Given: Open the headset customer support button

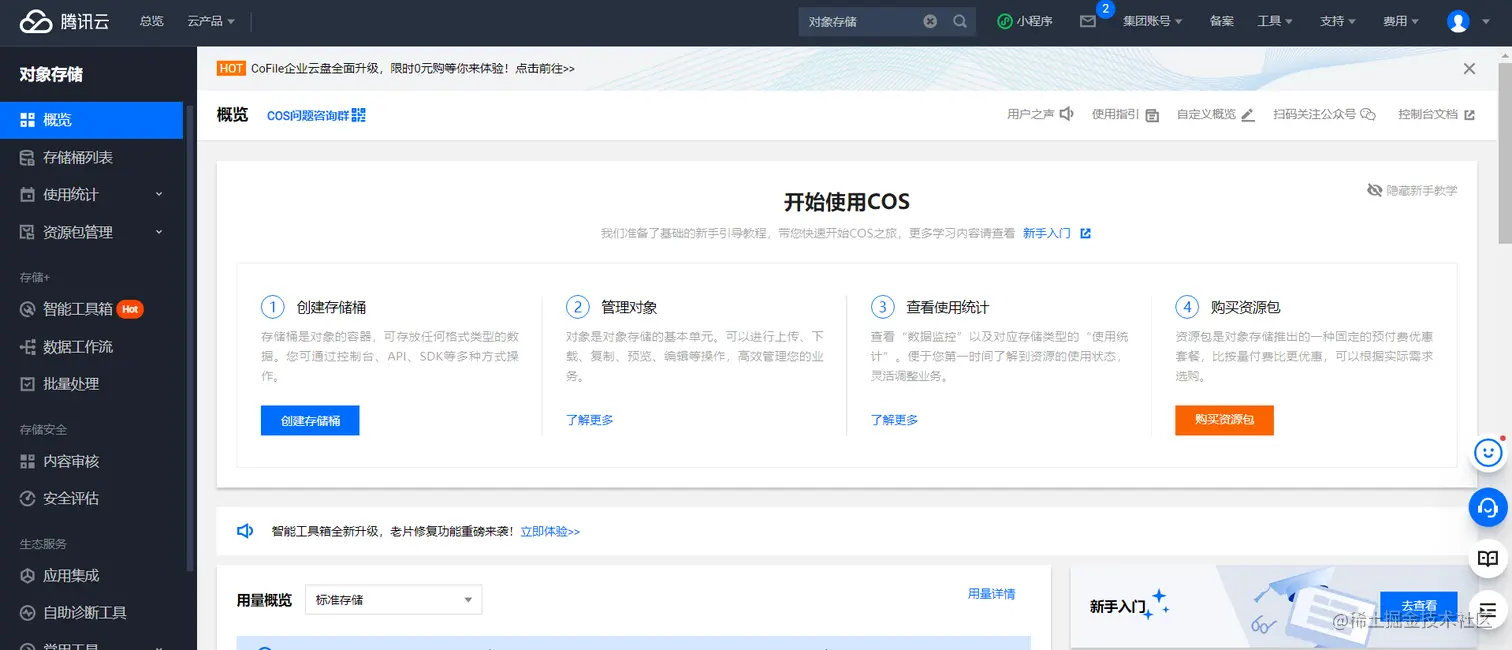Looking at the screenshot, I should click(x=1489, y=507).
